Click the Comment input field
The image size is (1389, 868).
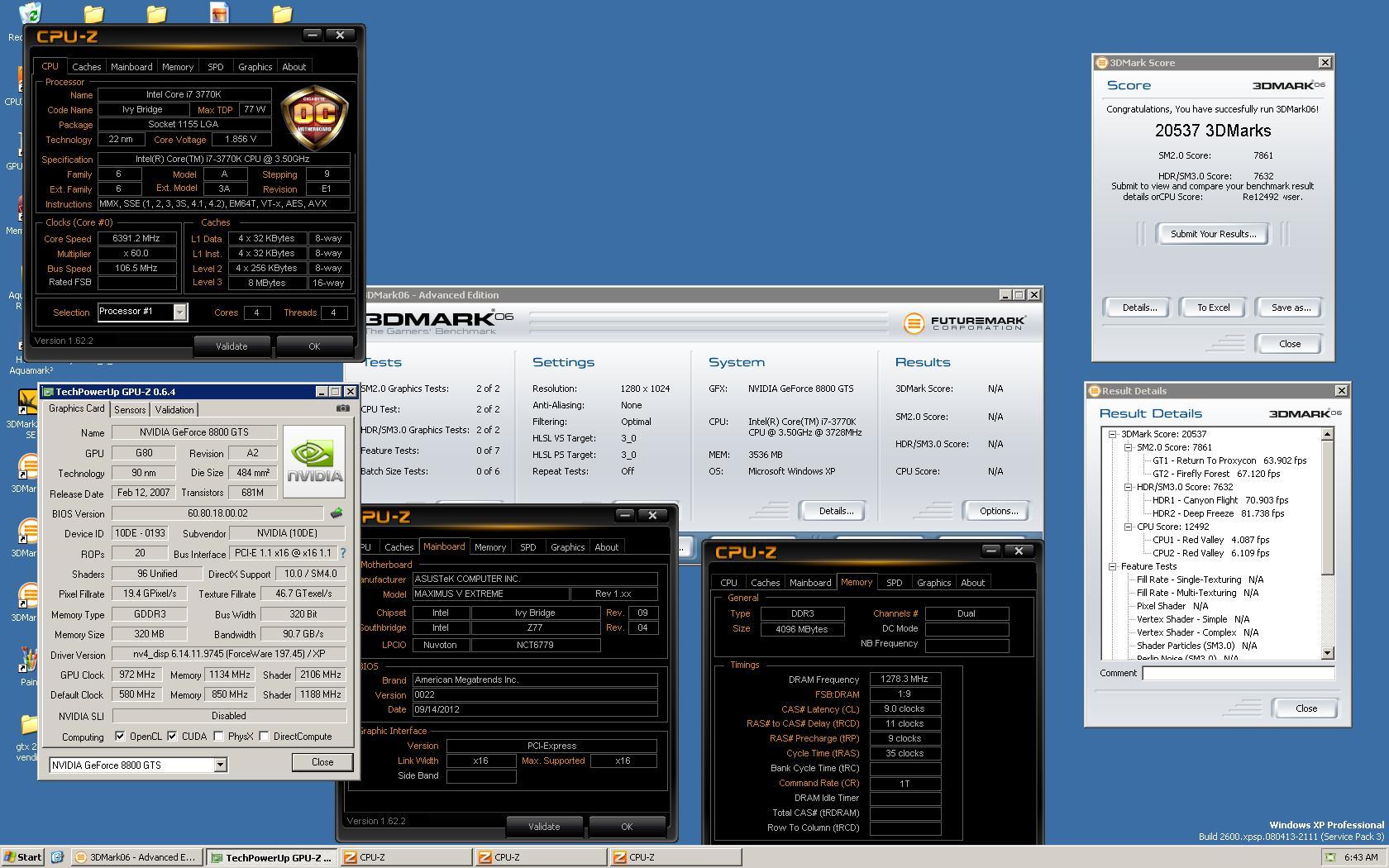(x=1239, y=673)
